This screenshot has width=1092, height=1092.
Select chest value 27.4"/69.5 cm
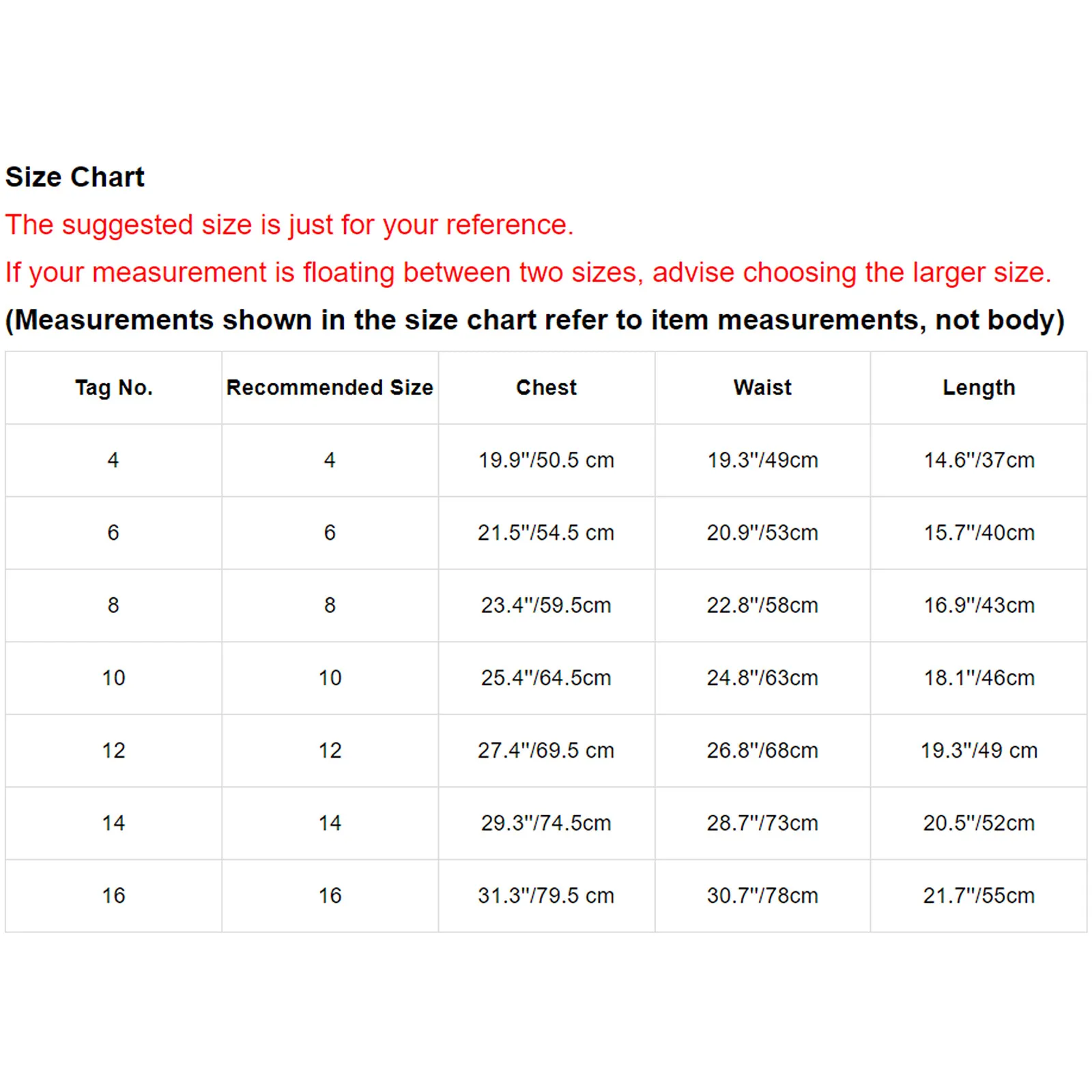(x=546, y=751)
